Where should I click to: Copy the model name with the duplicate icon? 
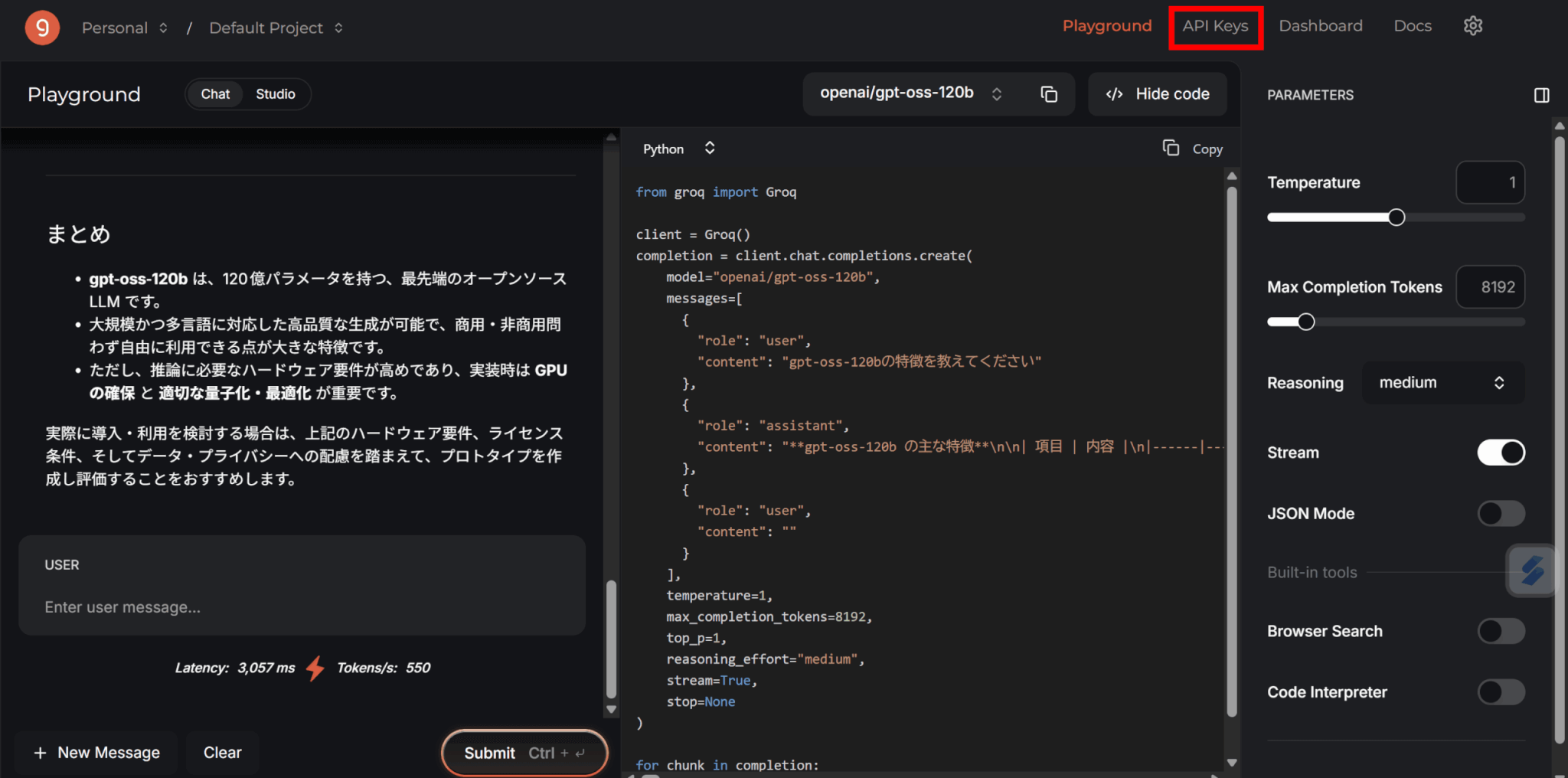click(x=1049, y=94)
